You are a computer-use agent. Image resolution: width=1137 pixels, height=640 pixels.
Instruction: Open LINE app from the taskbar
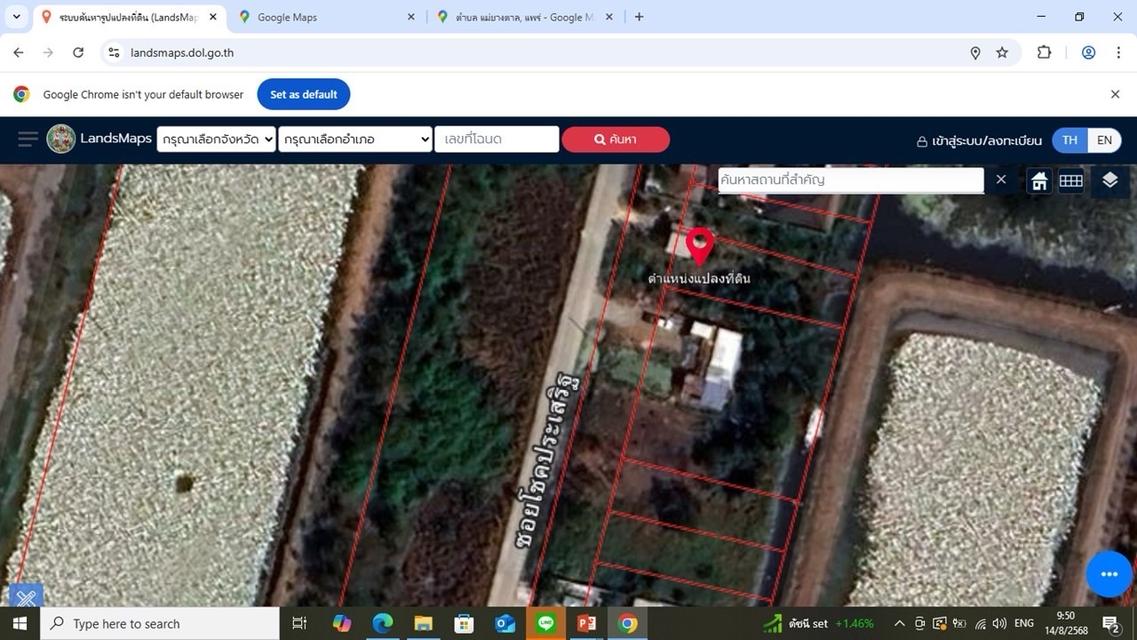pos(546,623)
